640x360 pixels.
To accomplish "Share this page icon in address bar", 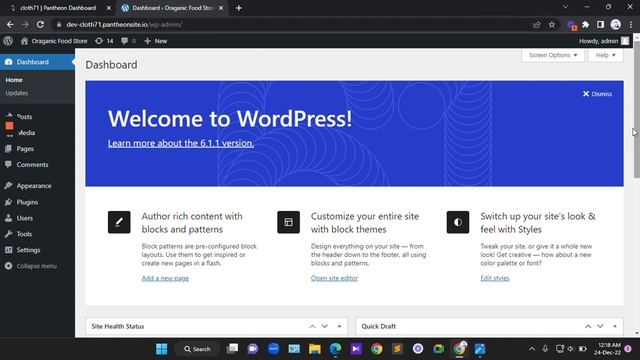I will pyautogui.click(x=537, y=24).
